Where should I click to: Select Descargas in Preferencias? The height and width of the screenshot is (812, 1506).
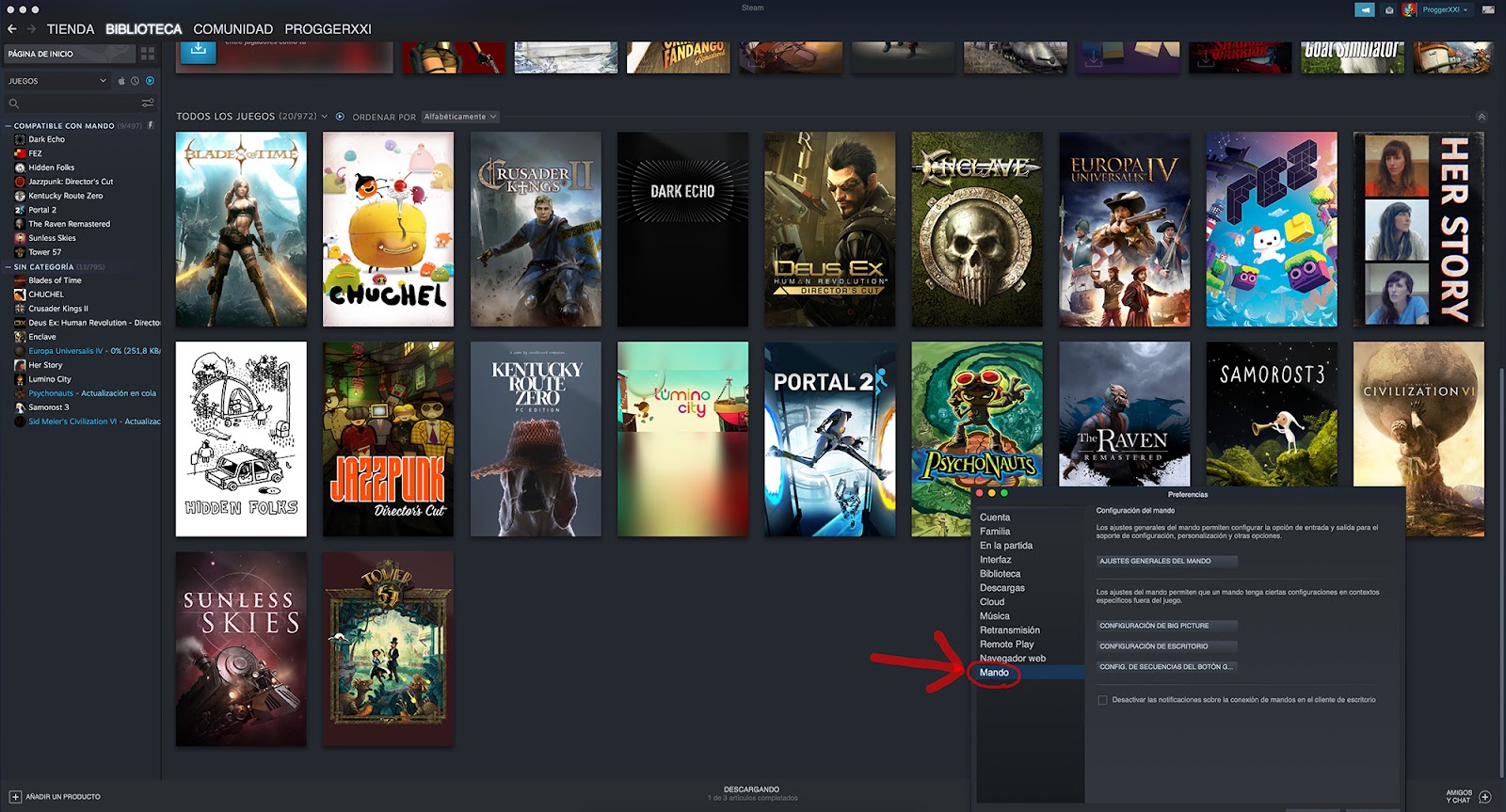coord(1002,588)
